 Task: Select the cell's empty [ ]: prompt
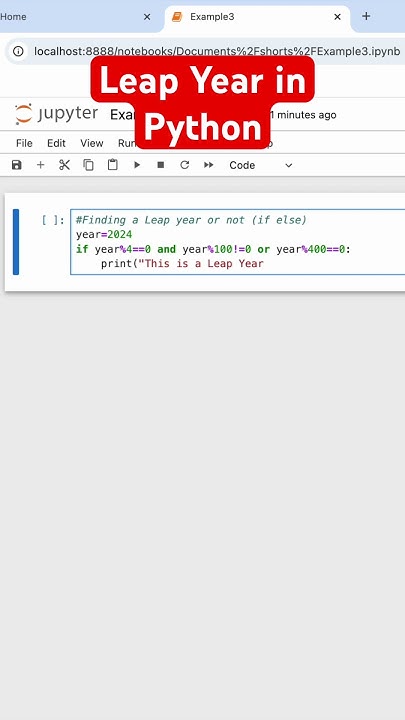tap(53, 220)
